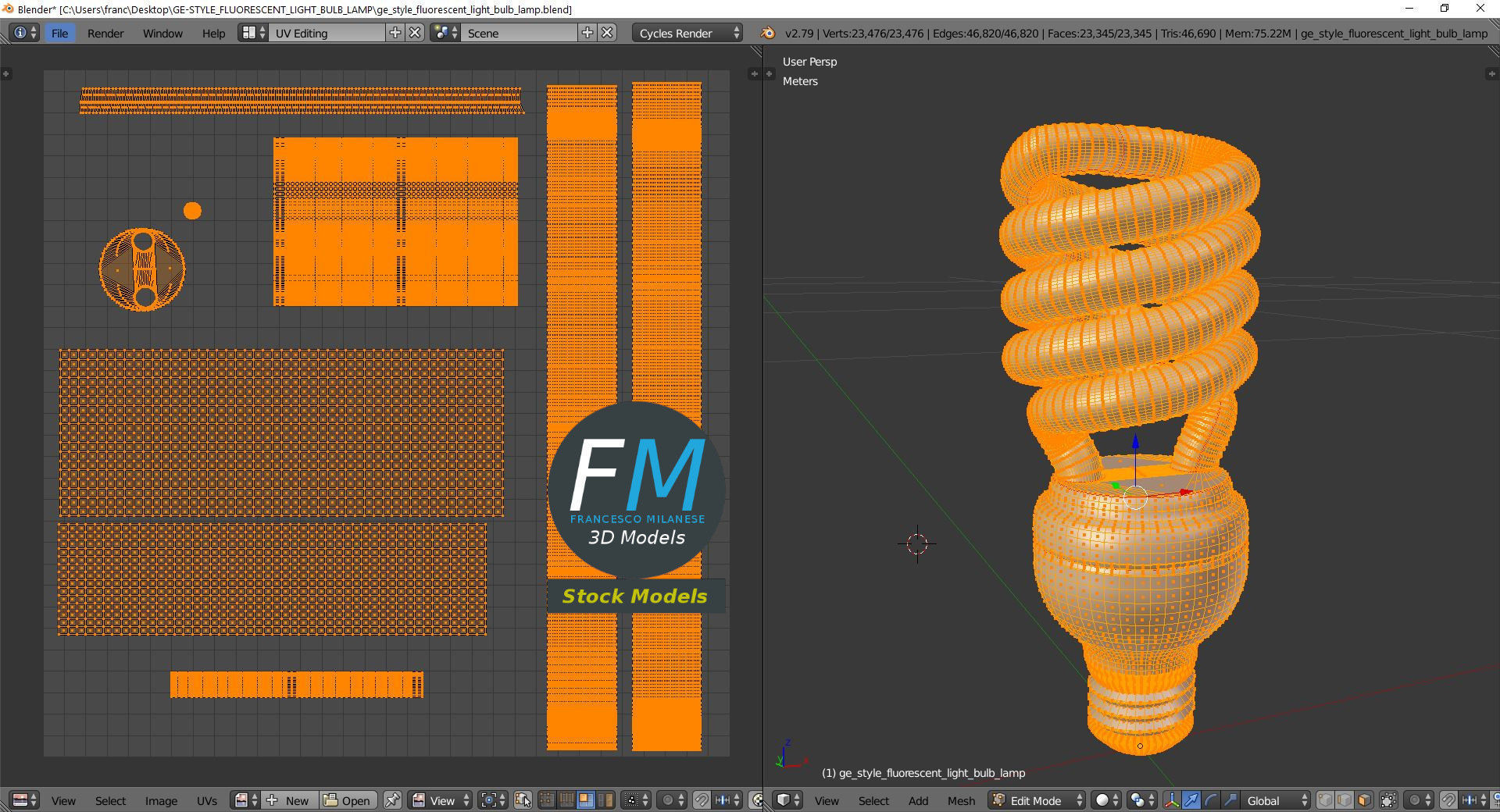Open the Mesh menu
1500x812 pixels.
pos(961,800)
